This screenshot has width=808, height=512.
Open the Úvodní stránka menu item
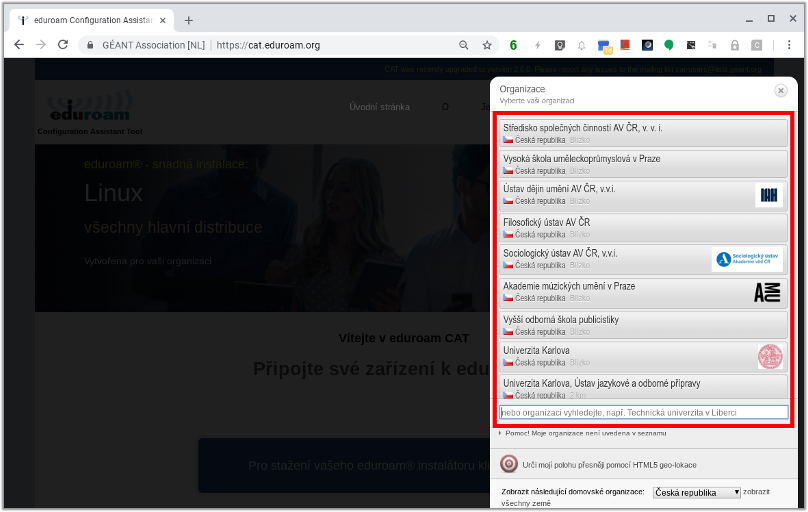tap(380, 107)
